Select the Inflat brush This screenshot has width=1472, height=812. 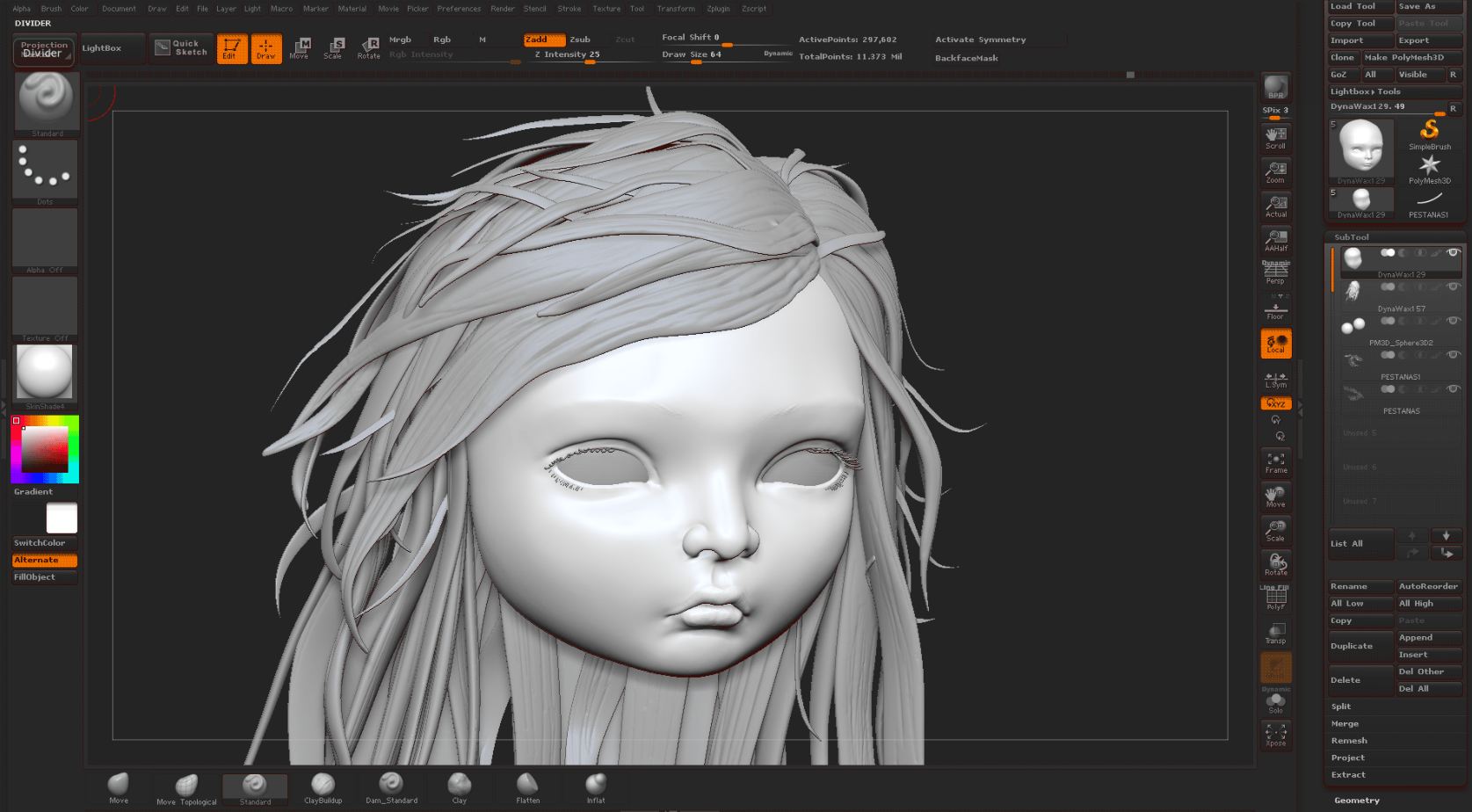click(596, 788)
